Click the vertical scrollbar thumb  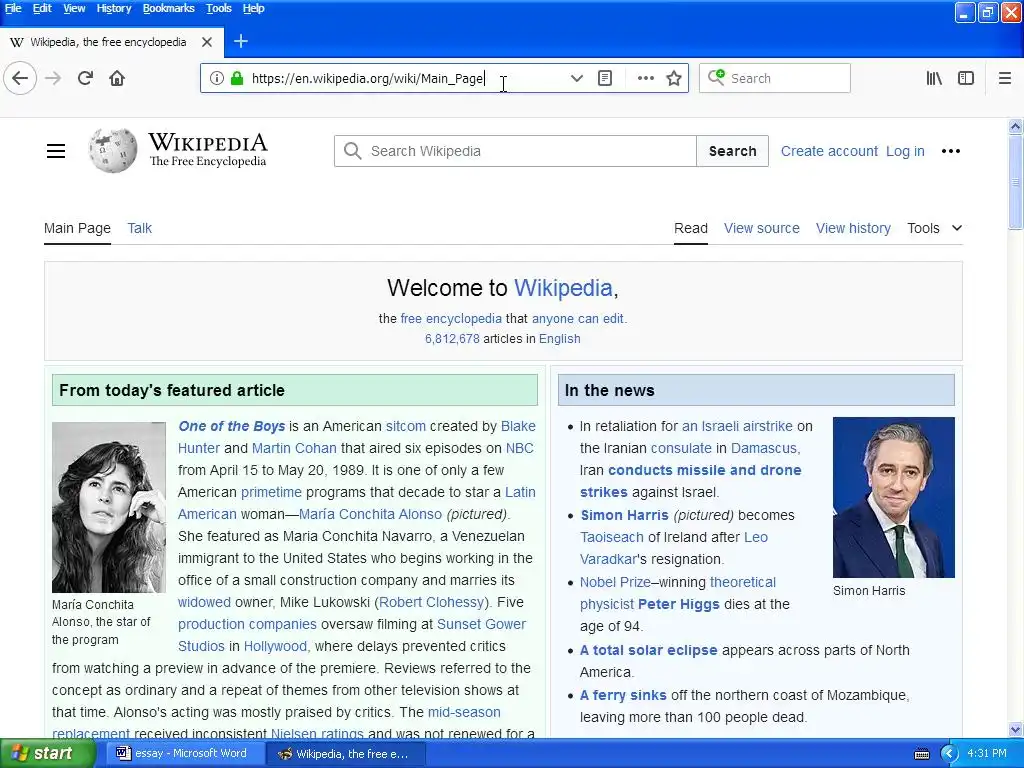[1015, 182]
